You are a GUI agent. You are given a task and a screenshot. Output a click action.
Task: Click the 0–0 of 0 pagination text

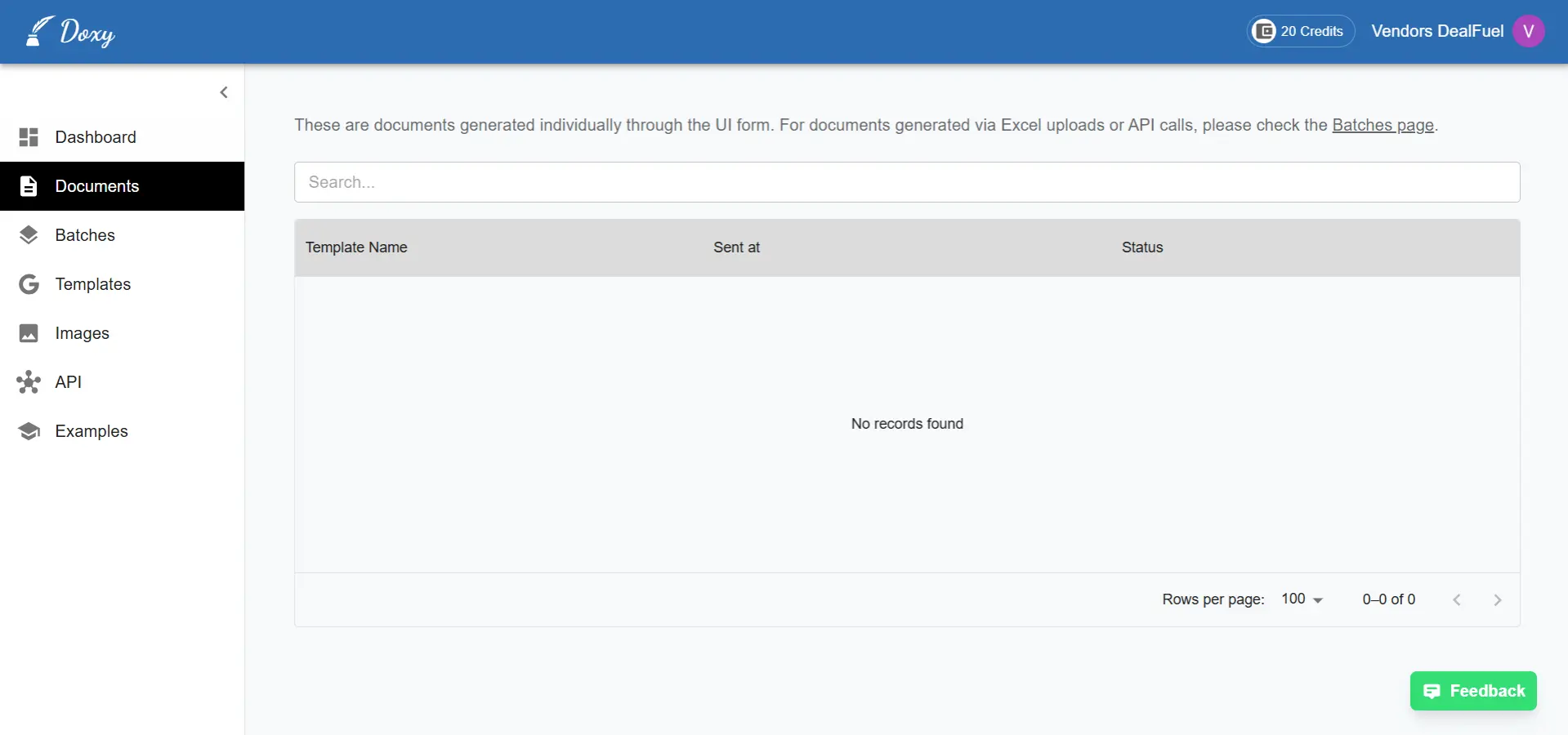[1388, 599]
